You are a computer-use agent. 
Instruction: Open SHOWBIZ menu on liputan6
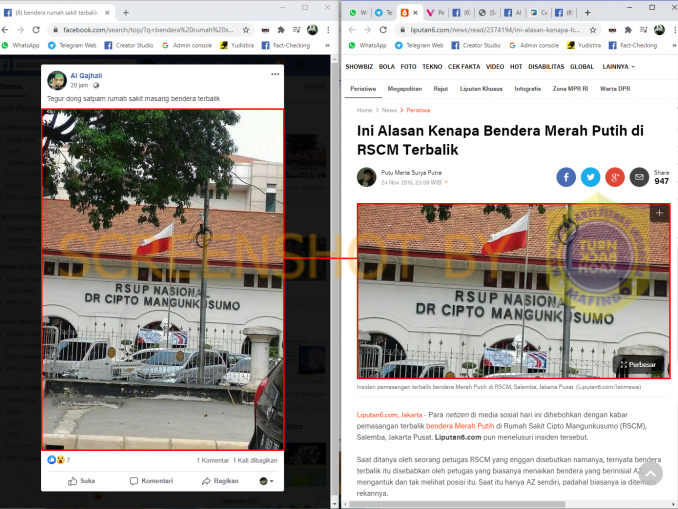click(359, 67)
